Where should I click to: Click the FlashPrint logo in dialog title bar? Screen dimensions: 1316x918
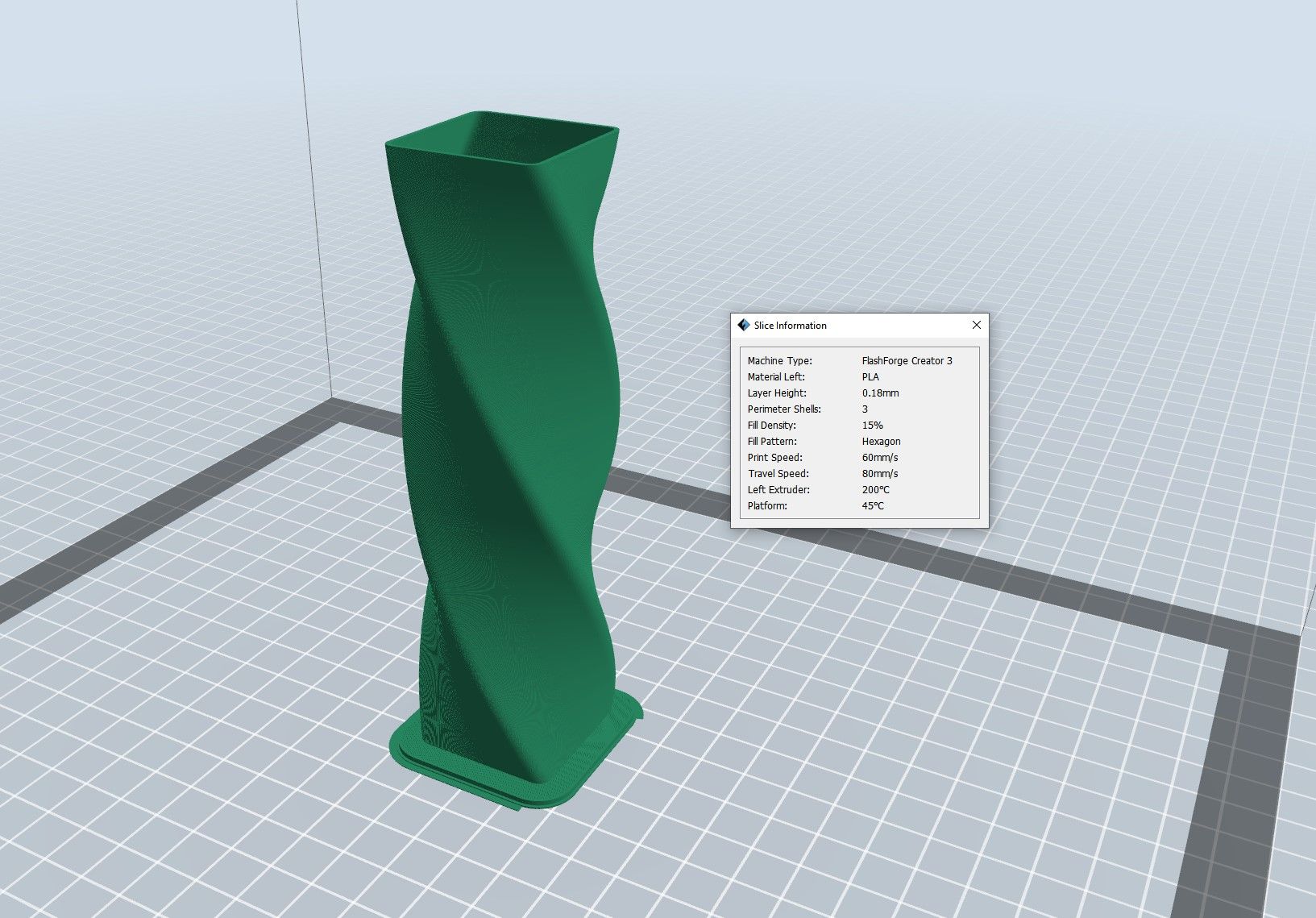(x=743, y=325)
